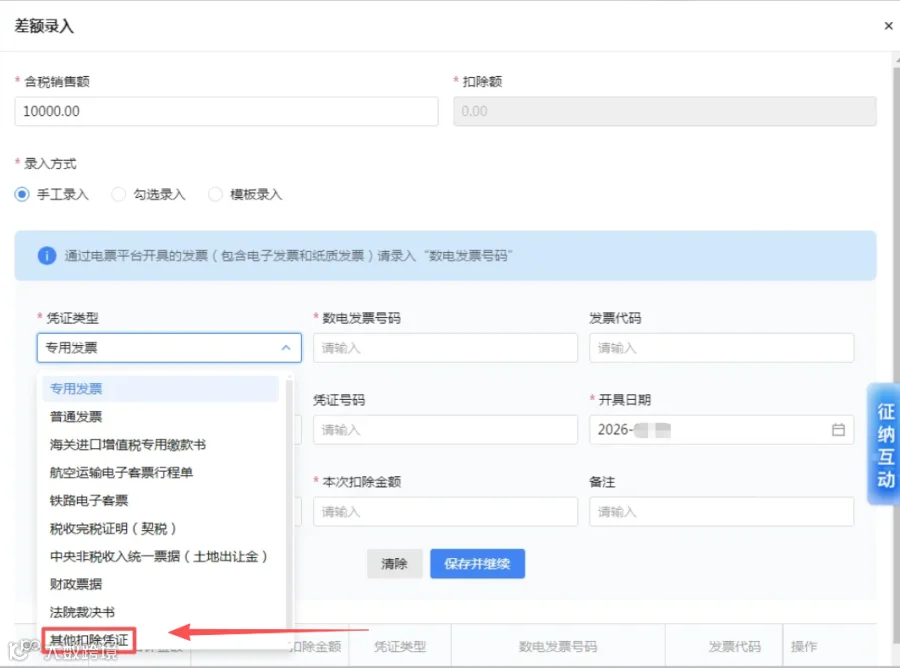Open the 征纳互动 side widget
The height and width of the screenshot is (668, 900).
click(884, 445)
